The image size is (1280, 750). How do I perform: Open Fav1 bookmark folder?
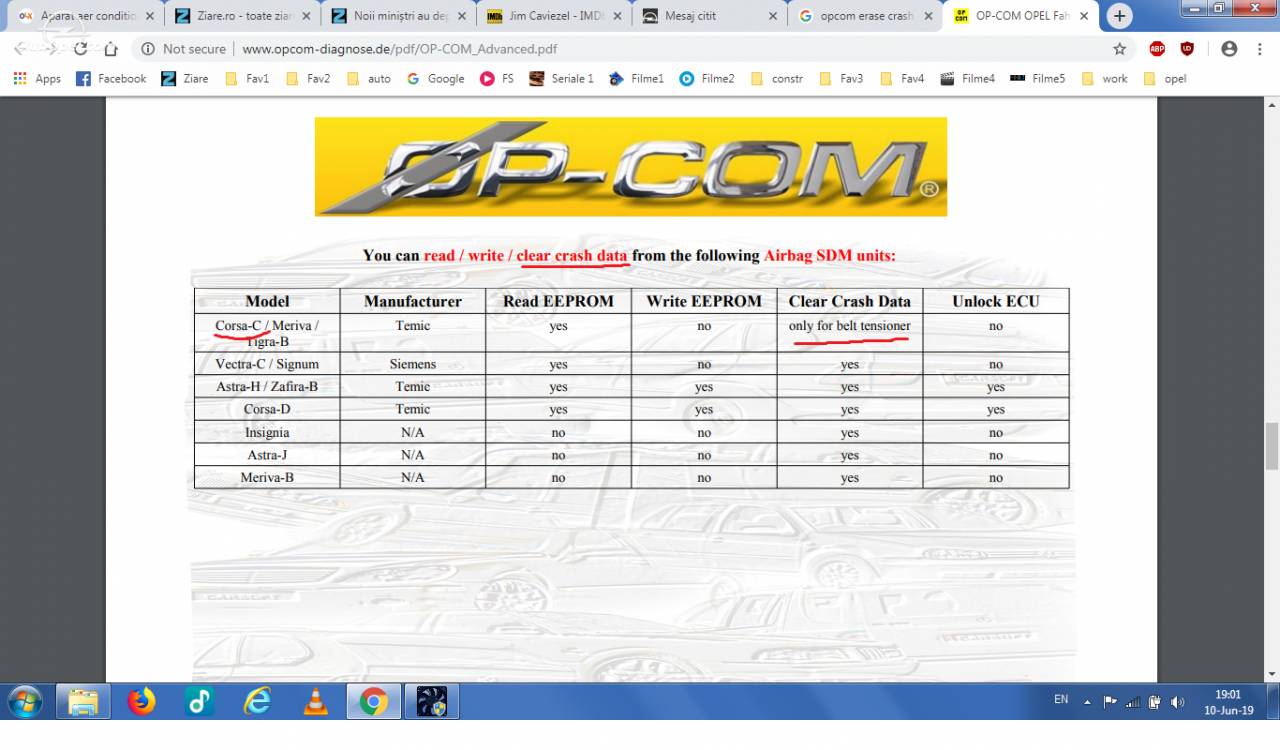[247, 79]
